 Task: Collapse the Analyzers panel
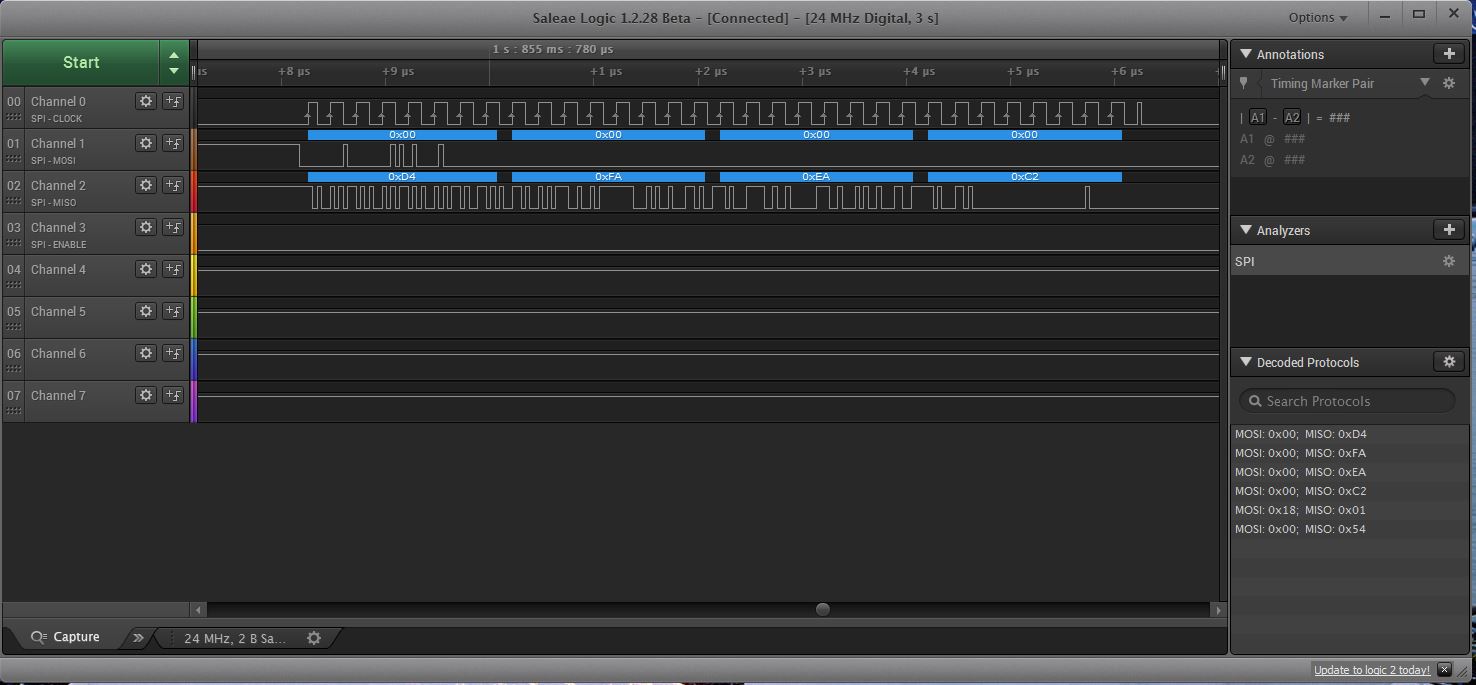coord(1246,230)
